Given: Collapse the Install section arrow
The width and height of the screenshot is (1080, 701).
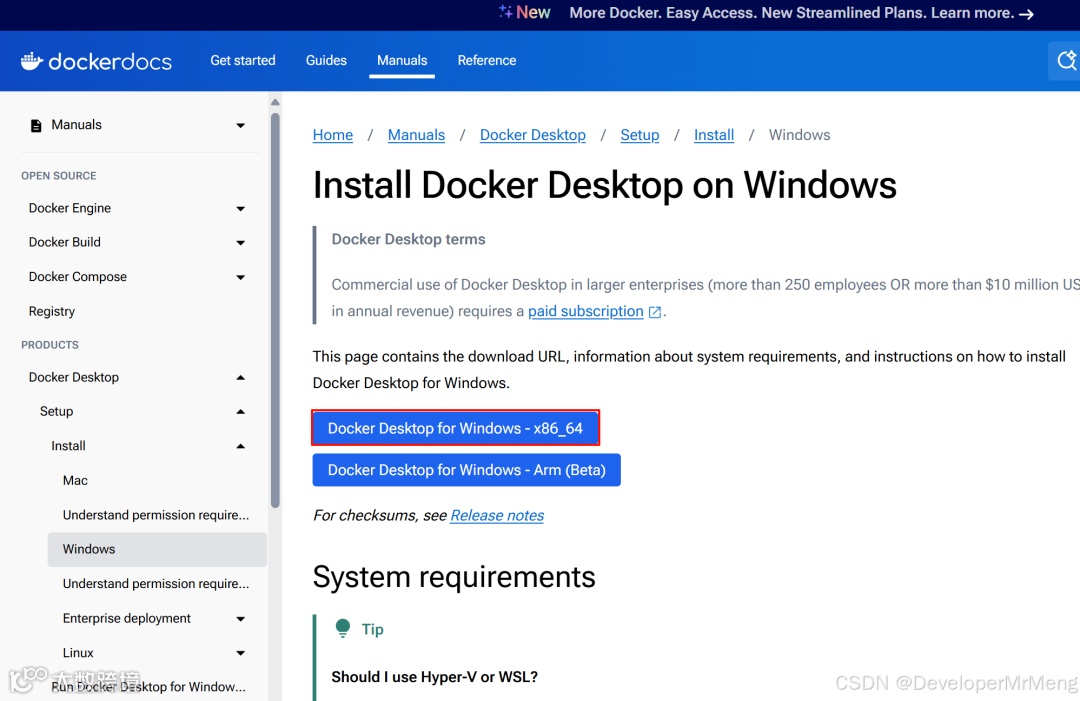Looking at the screenshot, I should (x=240, y=446).
